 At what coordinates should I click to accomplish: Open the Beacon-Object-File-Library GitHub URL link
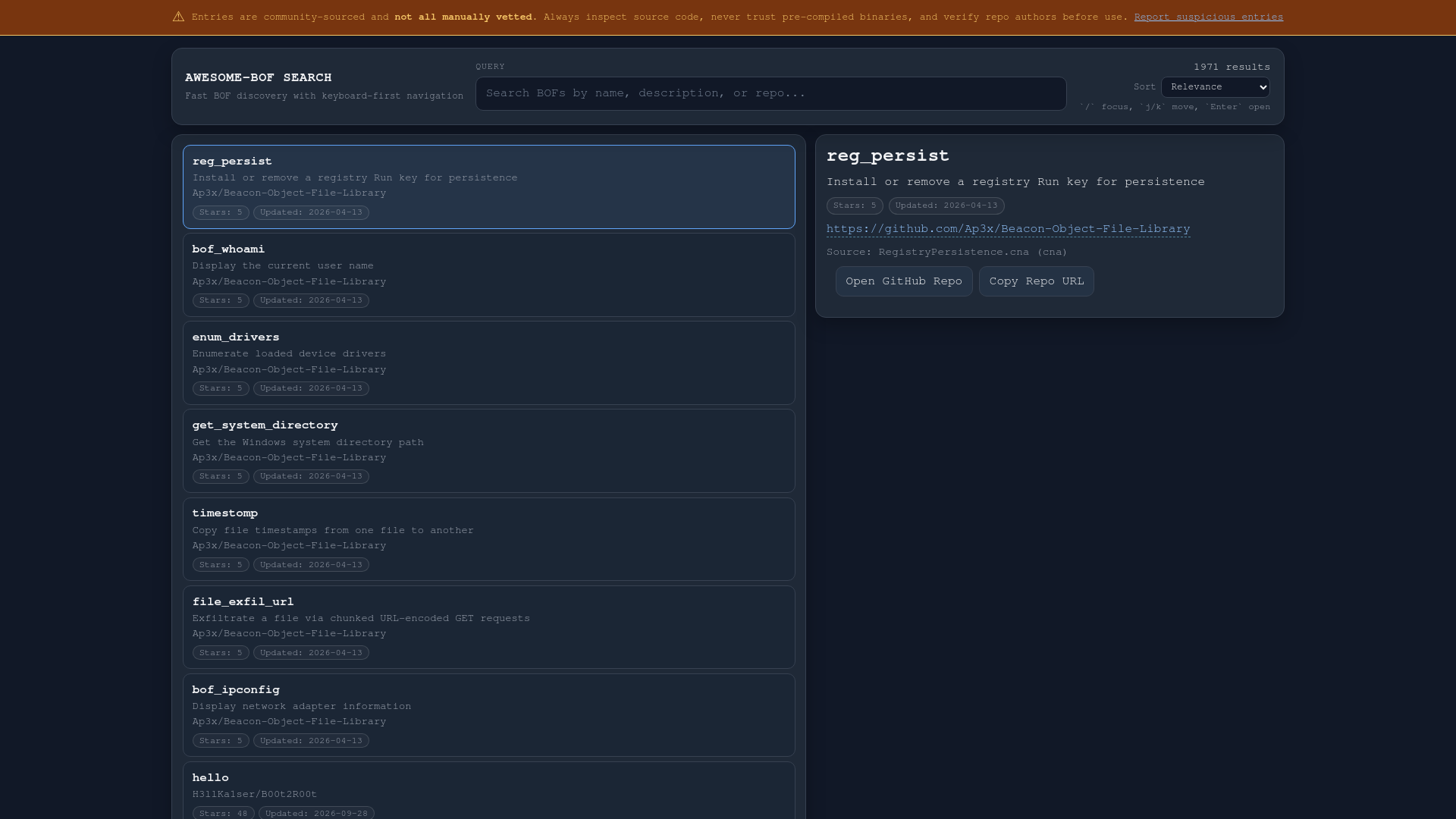tap(1008, 229)
